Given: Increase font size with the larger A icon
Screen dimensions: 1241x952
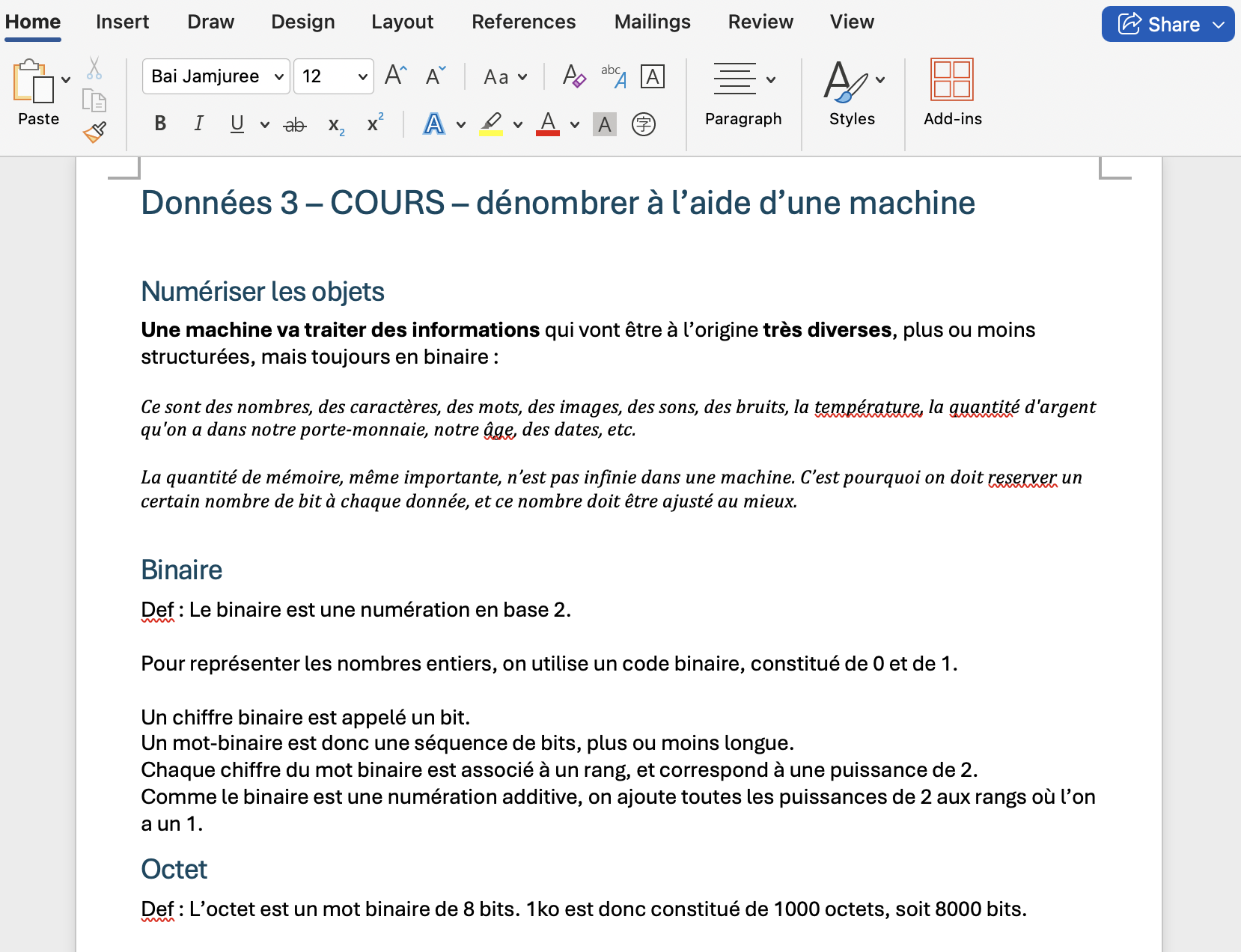Looking at the screenshot, I should click(x=395, y=76).
